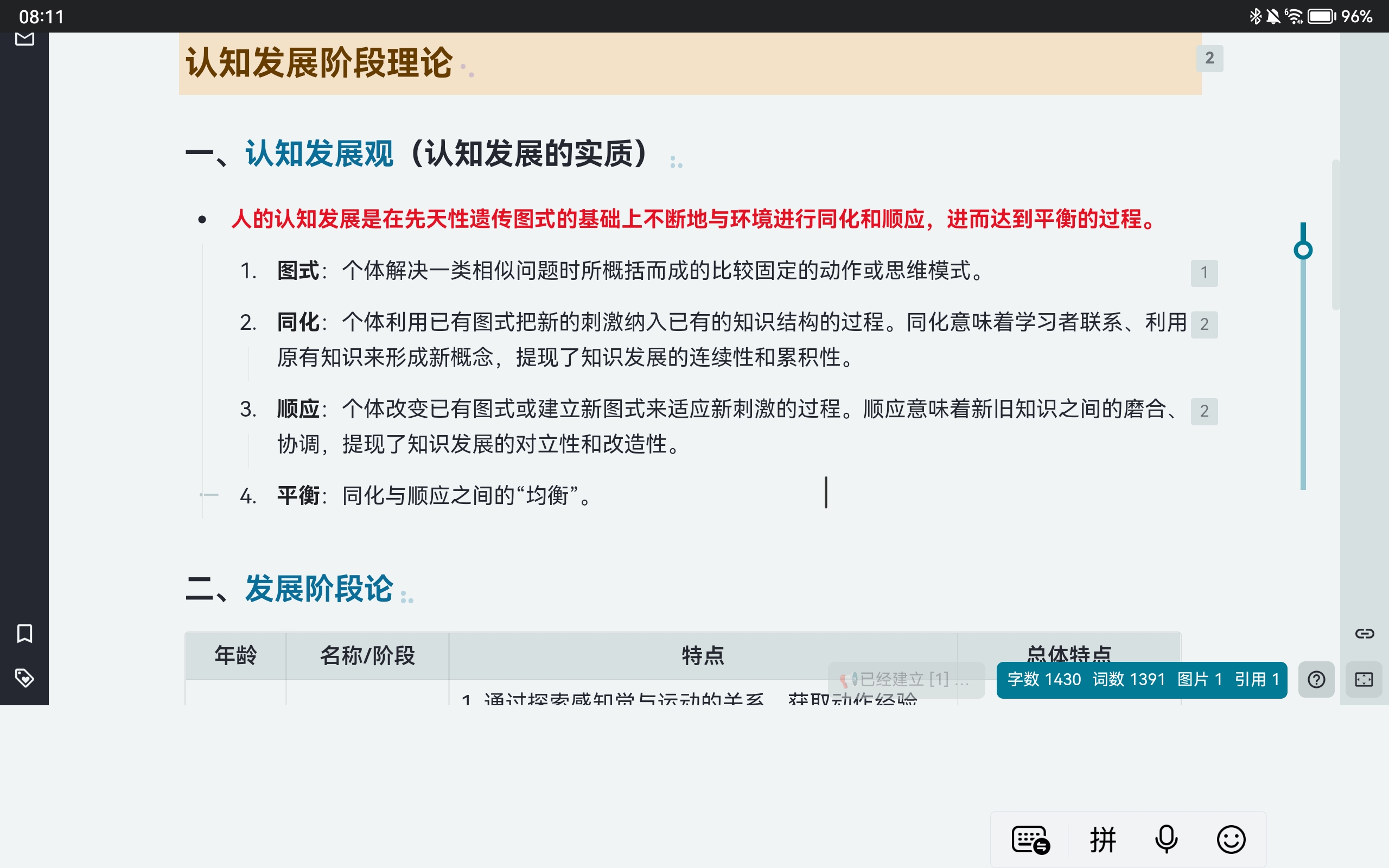
Task: Click the reference count badge beside 同化
Action: (1204, 324)
